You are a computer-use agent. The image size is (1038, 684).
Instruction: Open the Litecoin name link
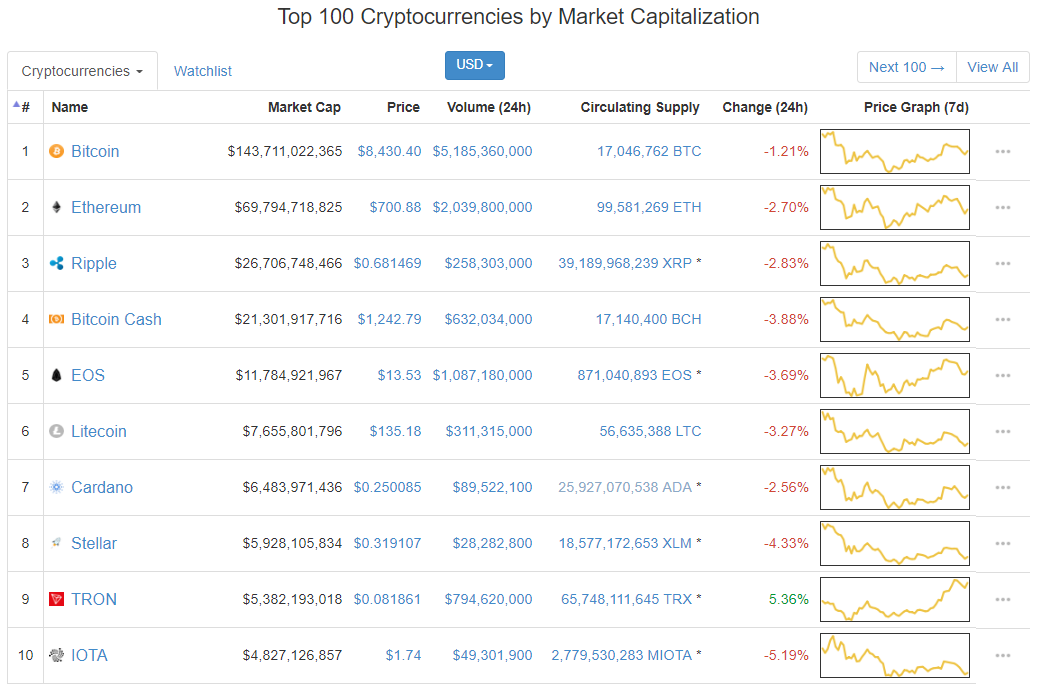pos(99,431)
